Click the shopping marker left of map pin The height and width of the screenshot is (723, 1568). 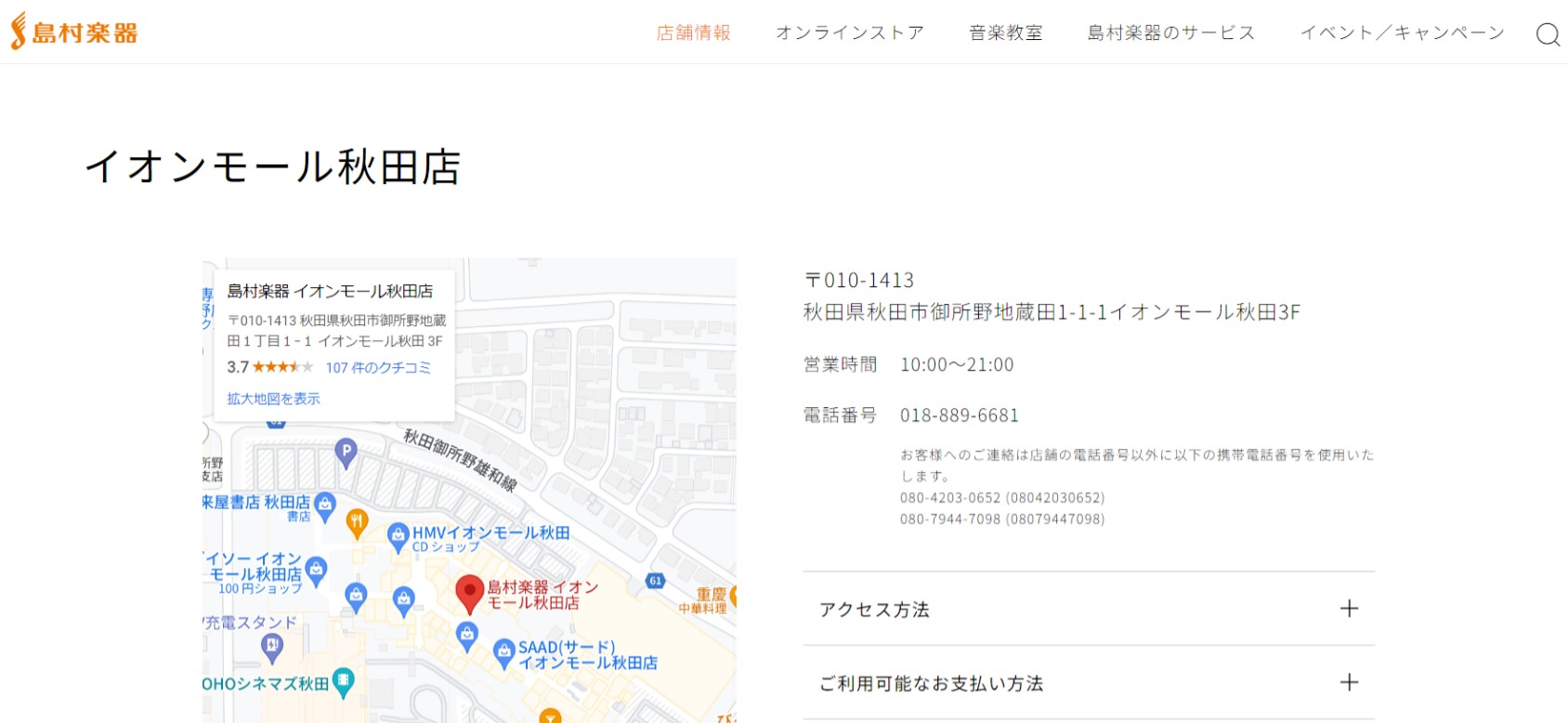tap(403, 600)
